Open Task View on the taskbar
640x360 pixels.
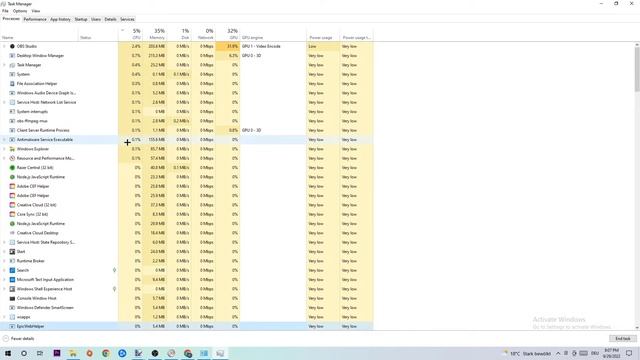40,353
